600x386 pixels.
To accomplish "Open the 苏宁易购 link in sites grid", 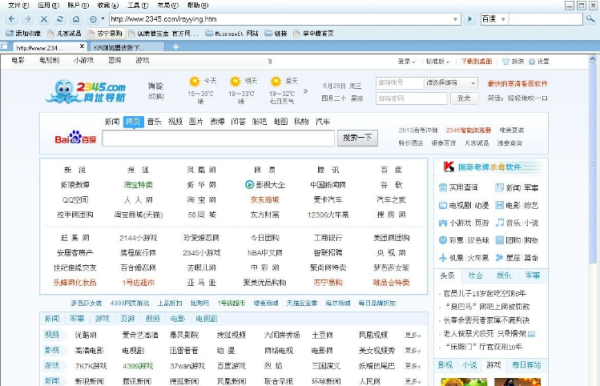I will (x=328, y=283).
